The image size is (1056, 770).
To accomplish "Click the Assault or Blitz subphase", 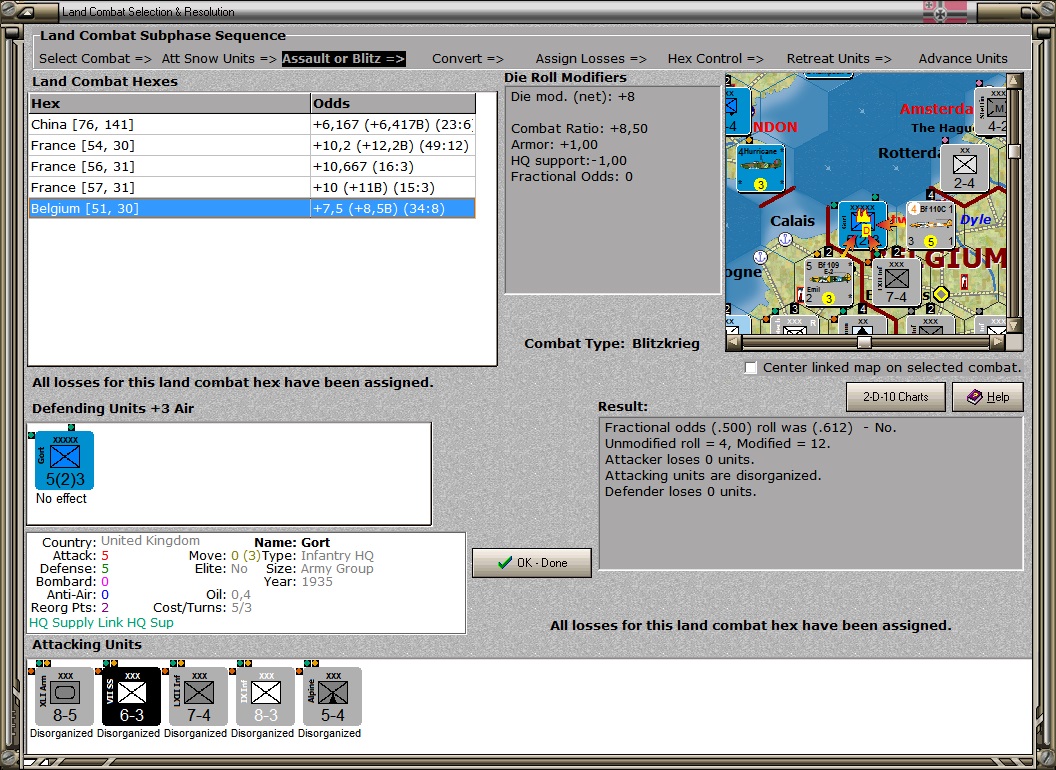I will [x=343, y=59].
